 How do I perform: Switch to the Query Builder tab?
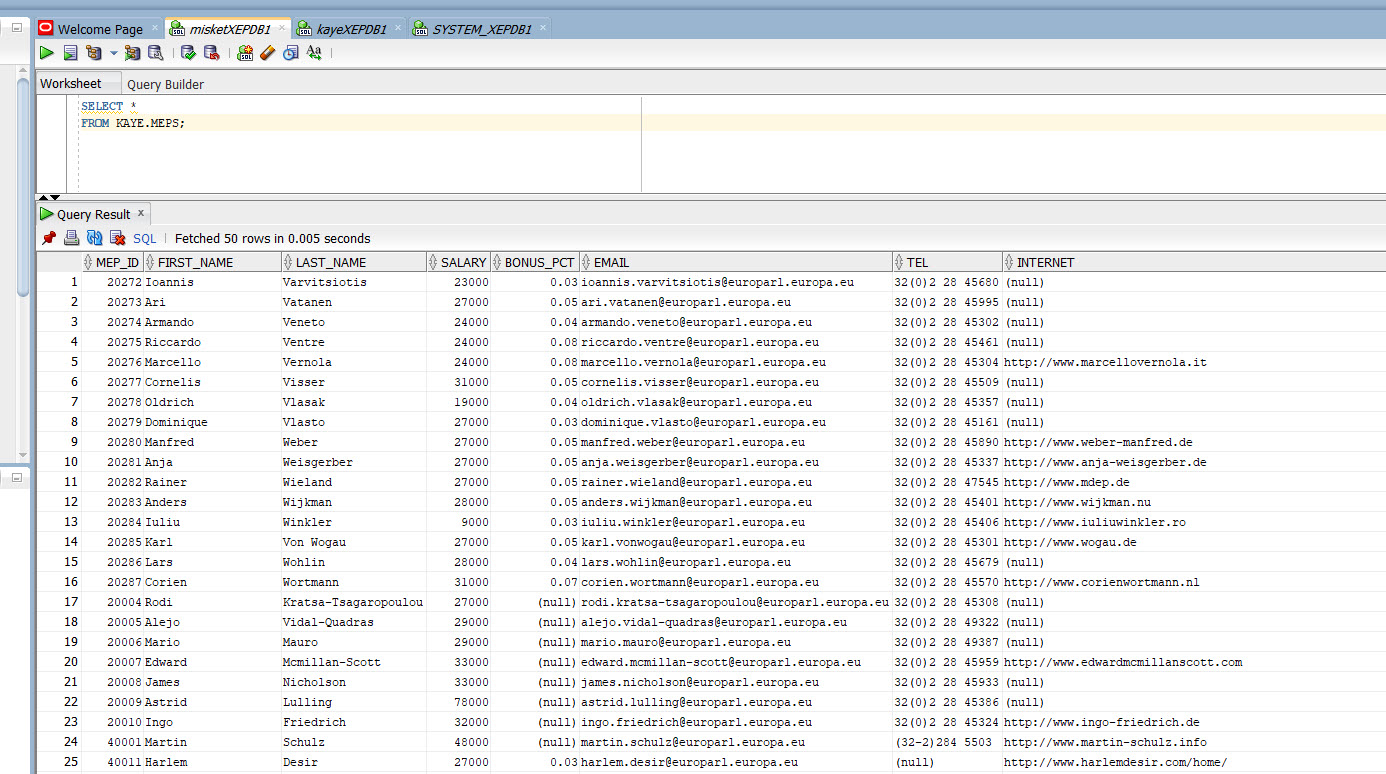[x=165, y=85]
